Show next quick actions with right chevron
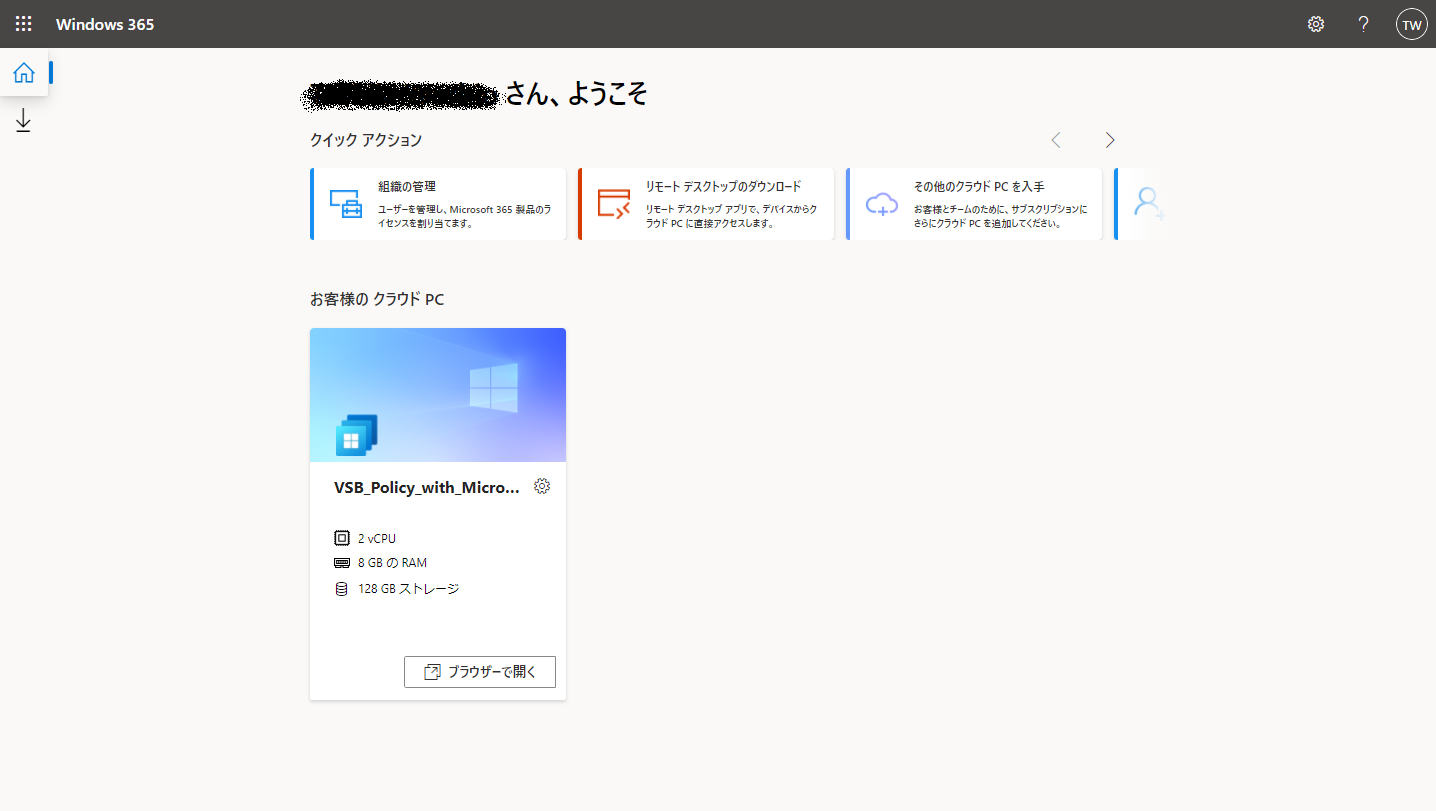The height and width of the screenshot is (811, 1436). tap(1109, 140)
